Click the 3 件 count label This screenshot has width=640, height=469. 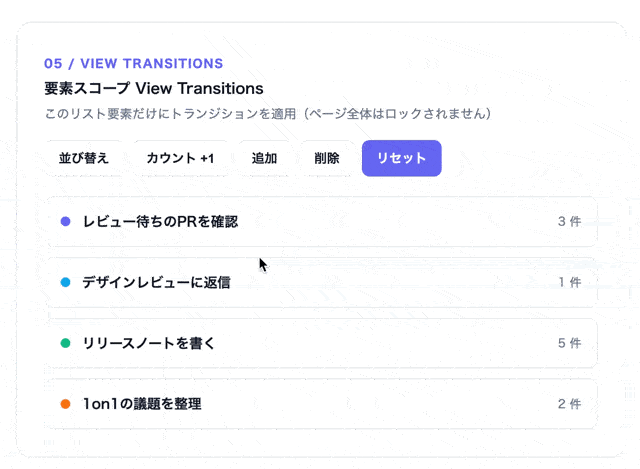[x=569, y=221]
